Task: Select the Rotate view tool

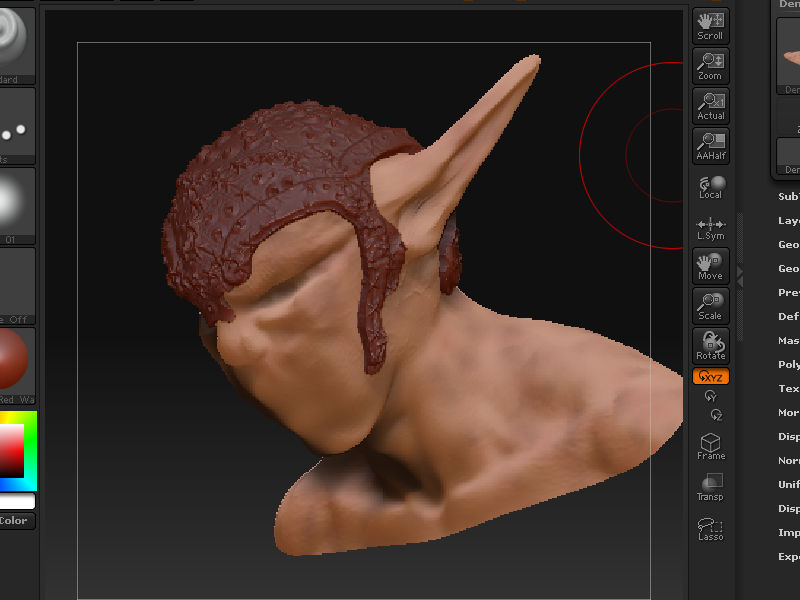Action: 710,346
